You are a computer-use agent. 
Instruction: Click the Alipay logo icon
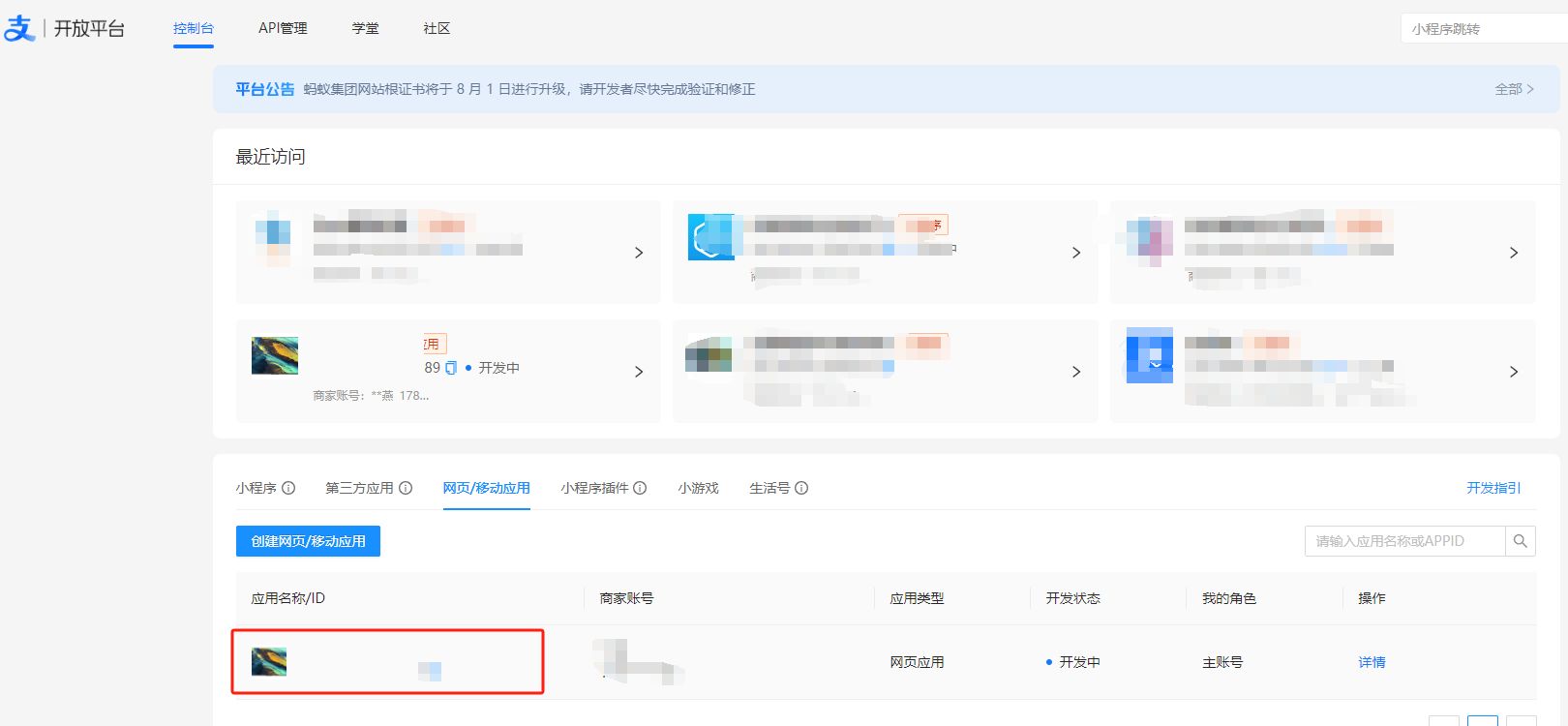[19, 28]
